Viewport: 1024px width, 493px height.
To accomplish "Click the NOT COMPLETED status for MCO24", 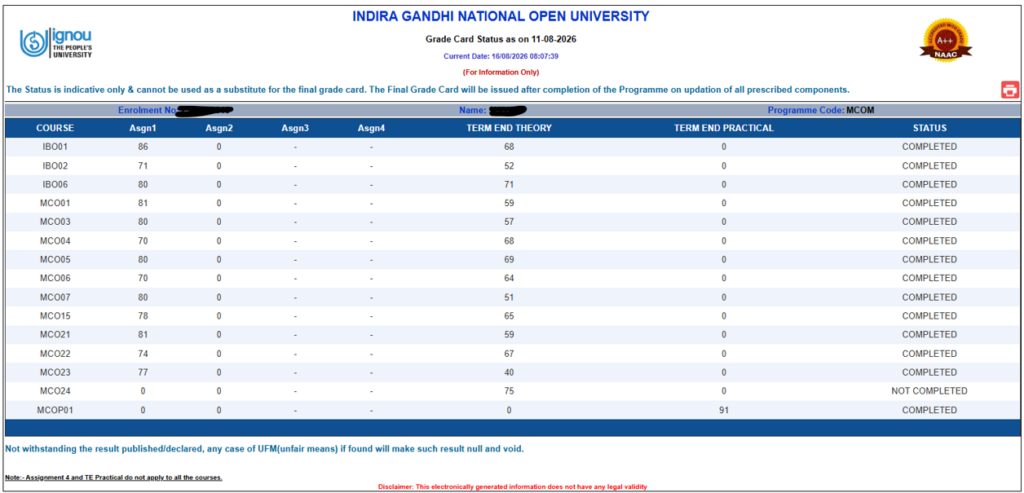I will (929, 391).
